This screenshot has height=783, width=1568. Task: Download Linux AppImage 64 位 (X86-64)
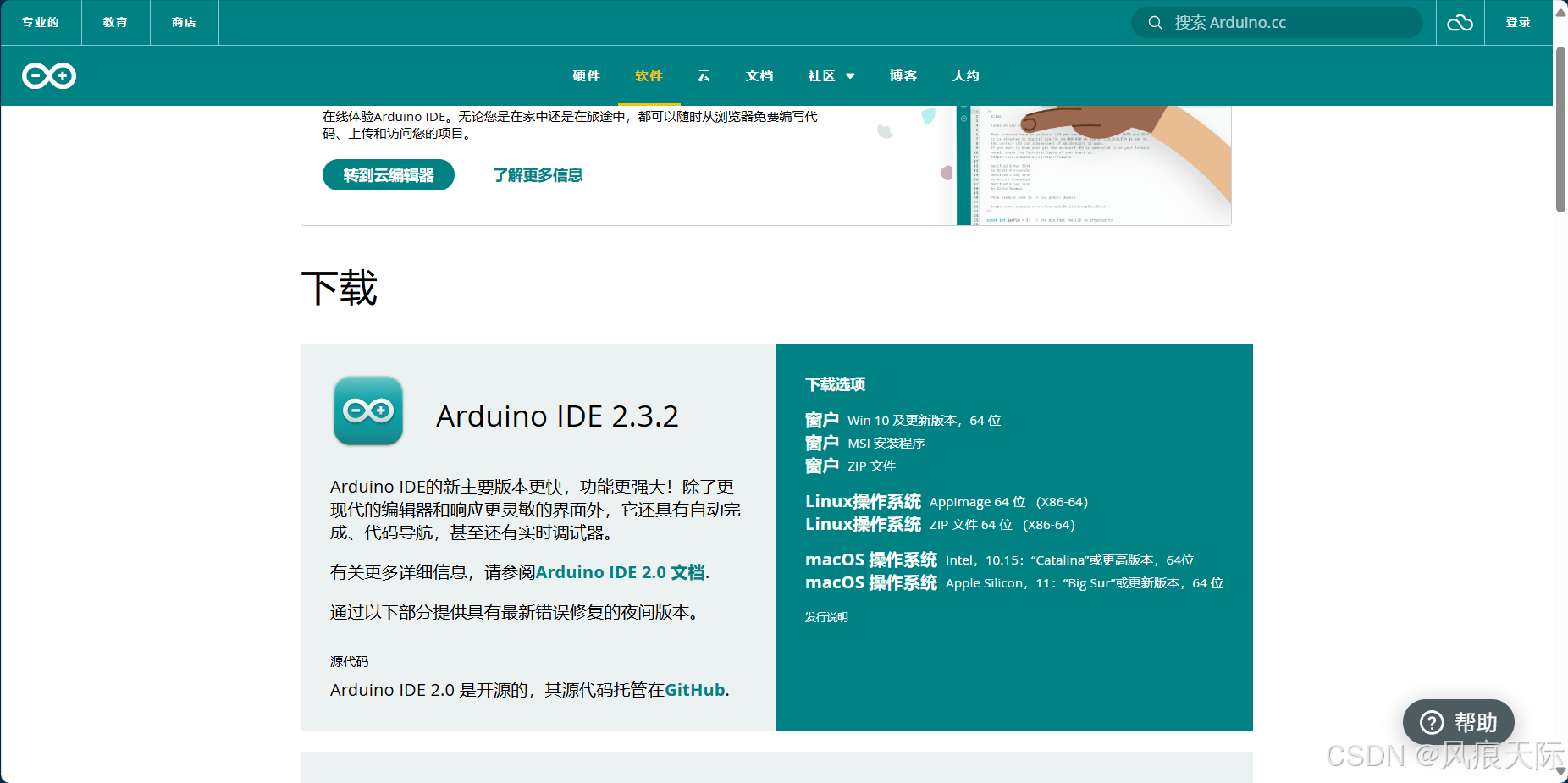pos(947,501)
